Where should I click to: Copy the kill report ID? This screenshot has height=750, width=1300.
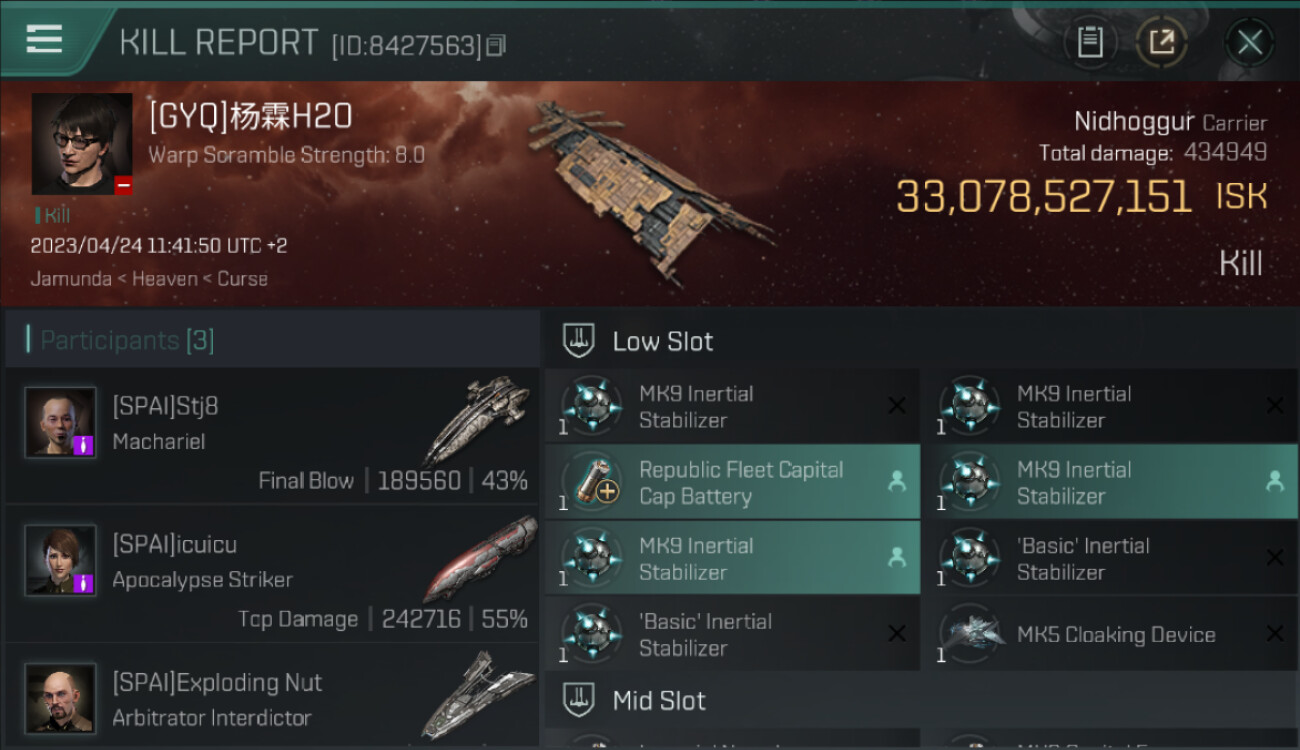point(496,45)
